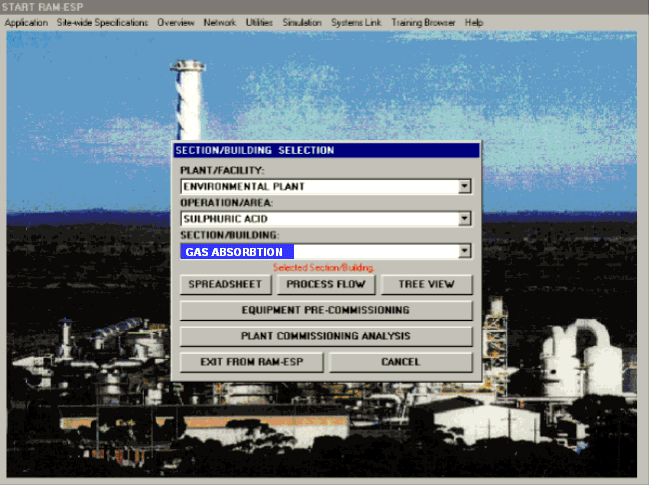The height and width of the screenshot is (485, 649).
Task: Open the Overview menu
Action: [175, 23]
